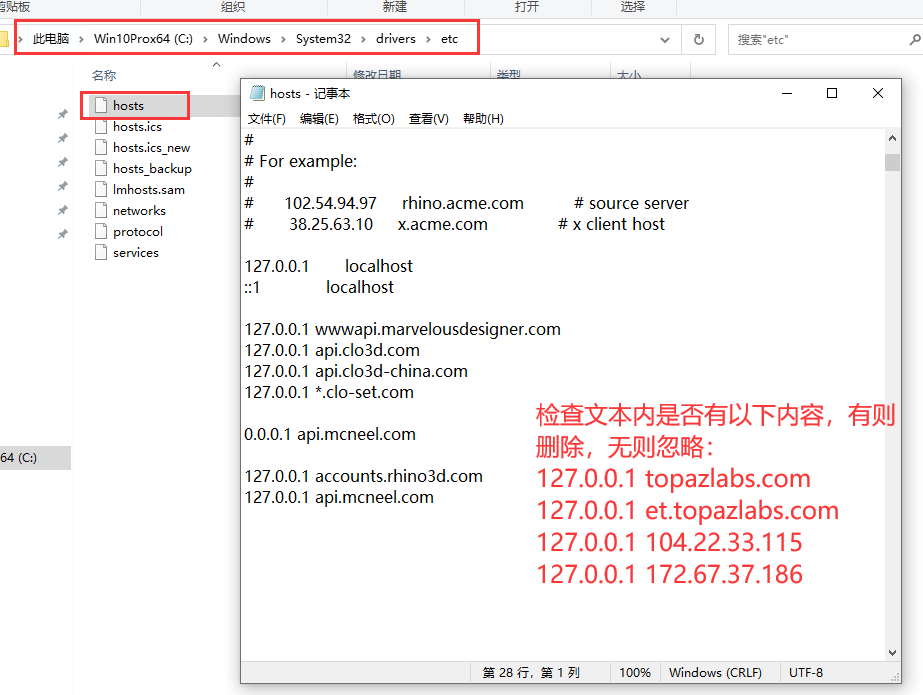Image resolution: width=923 pixels, height=695 pixels.
Task: Click etc in the breadcrumb
Action: click(449, 39)
